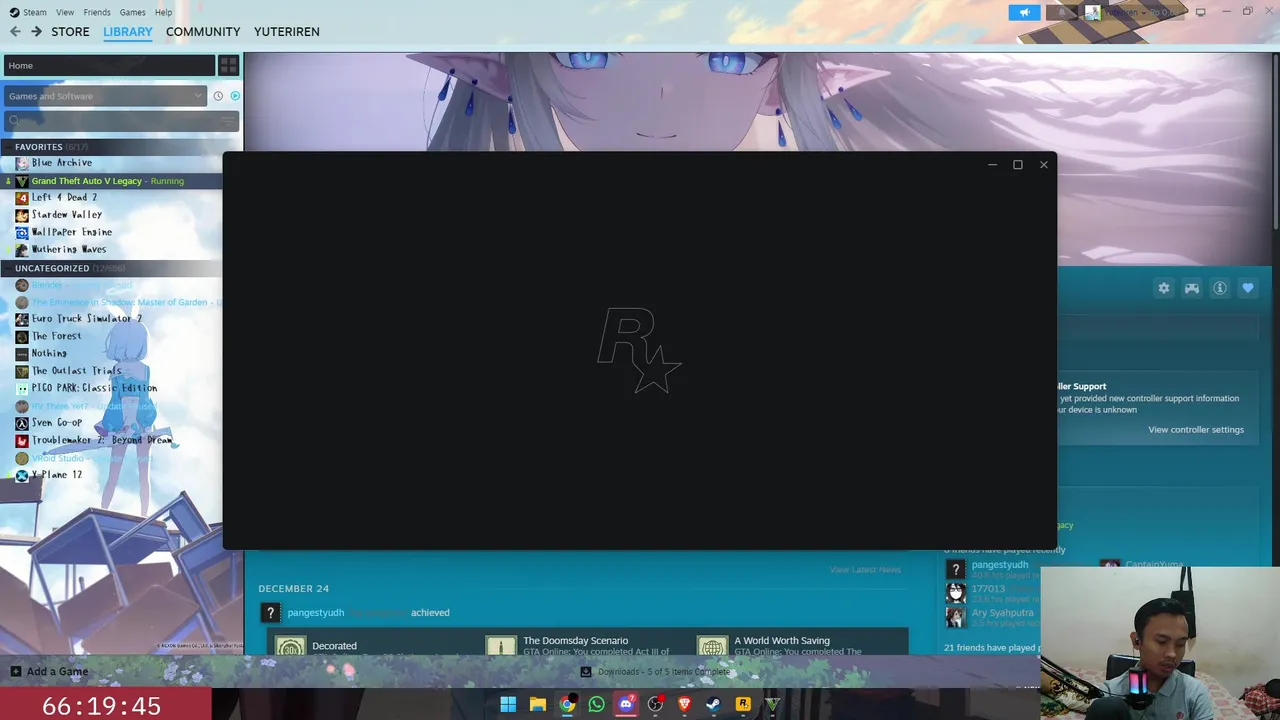This screenshot has height=720, width=1280.
Task: Go back with the left arrow
Action: pos(15,32)
